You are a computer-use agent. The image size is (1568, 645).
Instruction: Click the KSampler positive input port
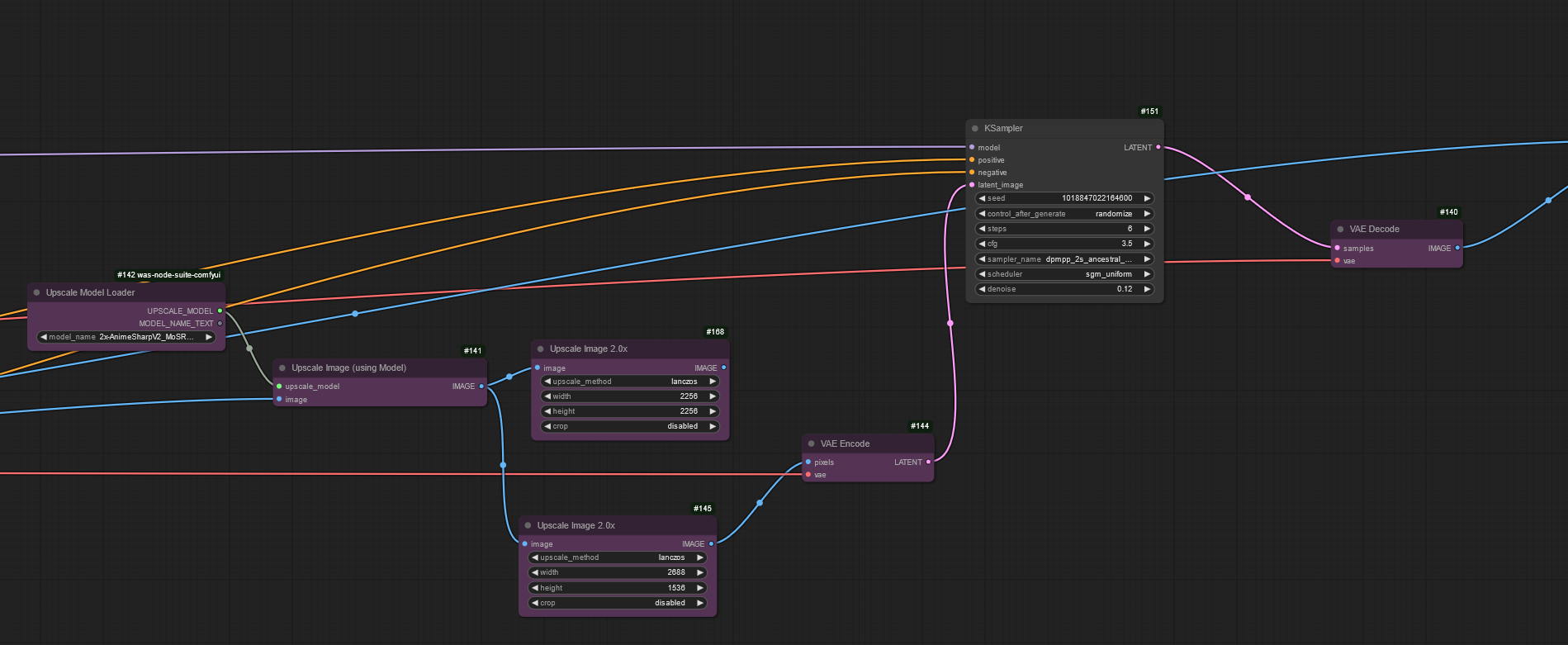(972, 159)
